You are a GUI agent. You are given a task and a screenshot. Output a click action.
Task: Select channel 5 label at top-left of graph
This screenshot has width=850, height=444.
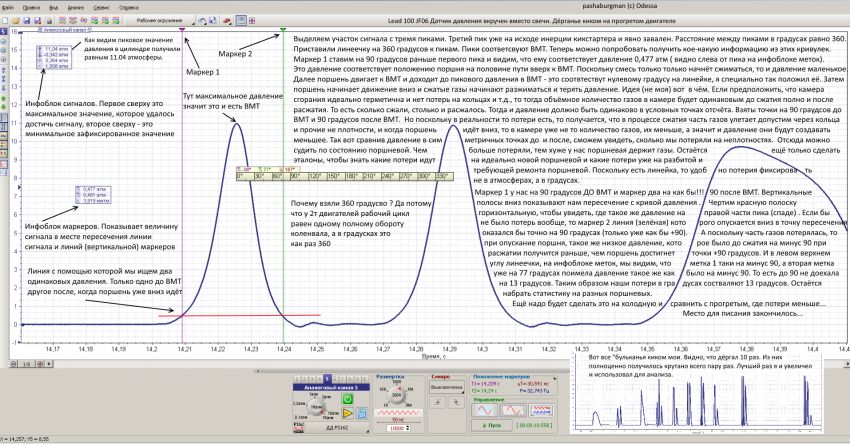[4, 31]
